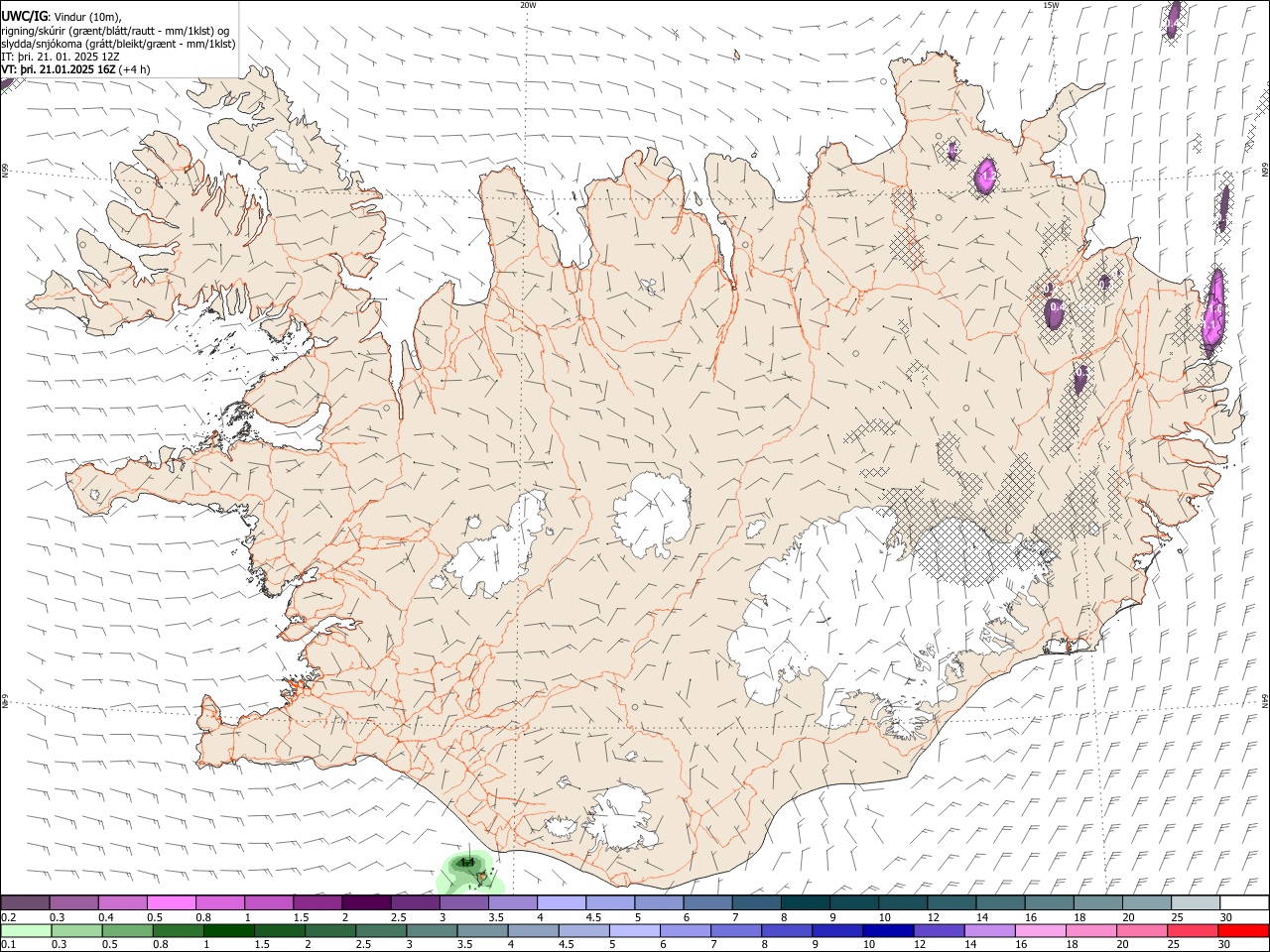Select the "Vindur (10m)," text
This screenshot has height=952, width=1270.
click(88, 17)
